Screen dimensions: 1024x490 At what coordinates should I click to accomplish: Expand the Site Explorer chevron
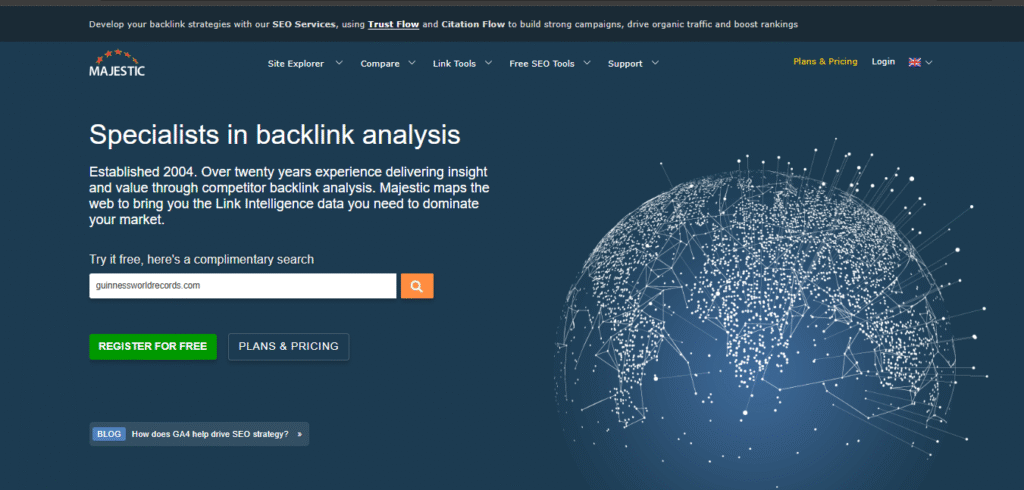pos(339,63)
